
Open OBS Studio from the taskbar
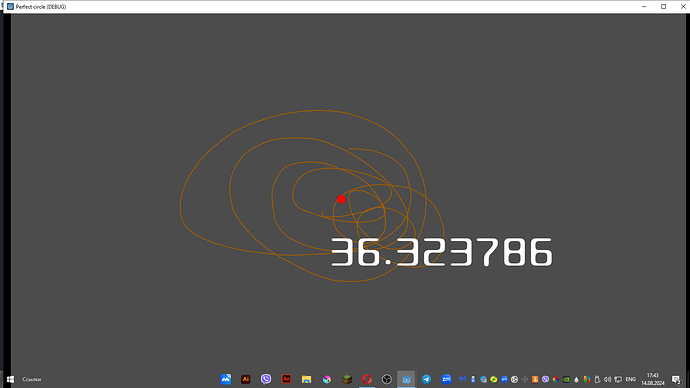[x=386, y=379]
